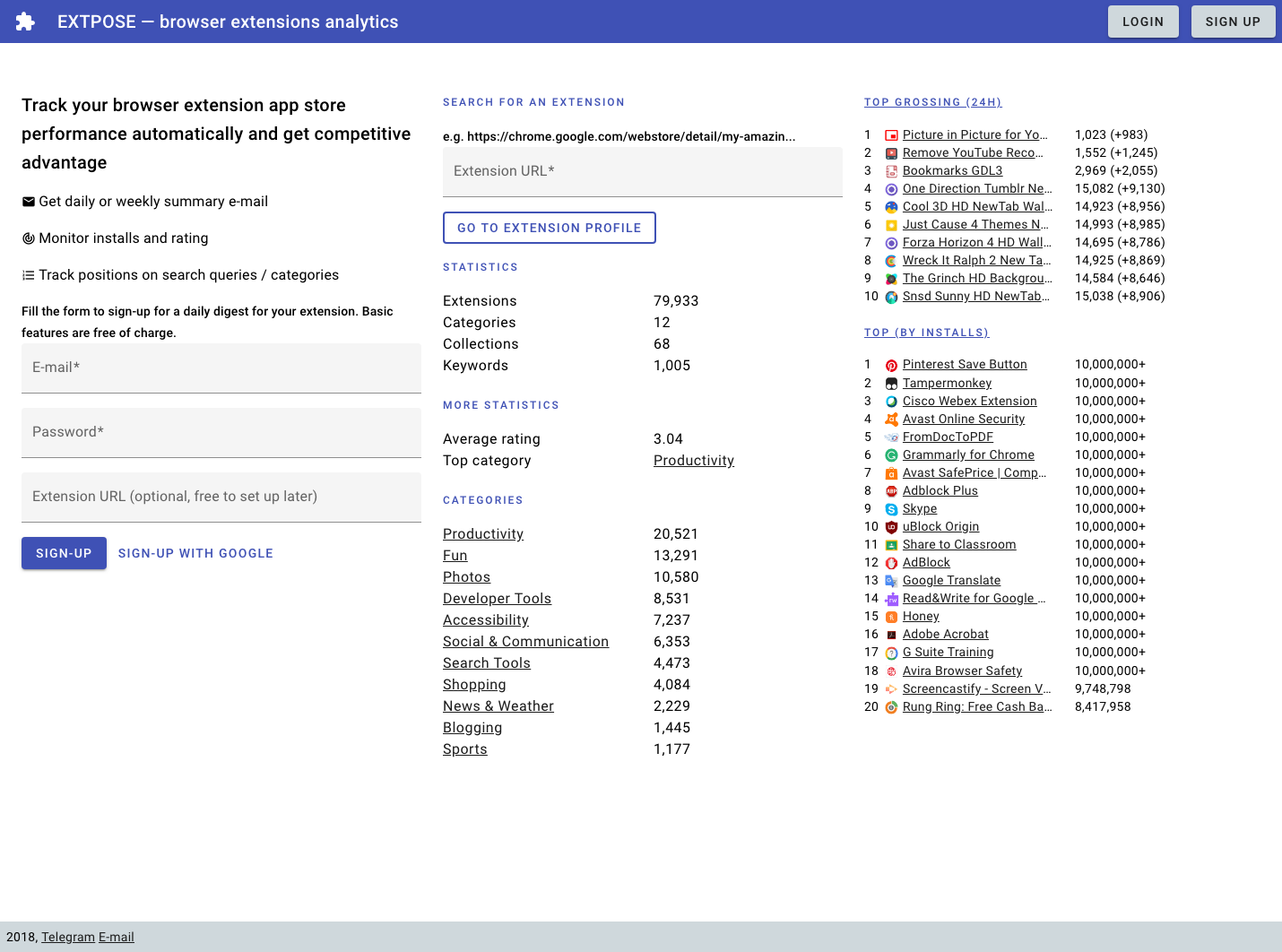
Task: Open Cool 3D HD NewTab extension link
Action: coord(978,207)
